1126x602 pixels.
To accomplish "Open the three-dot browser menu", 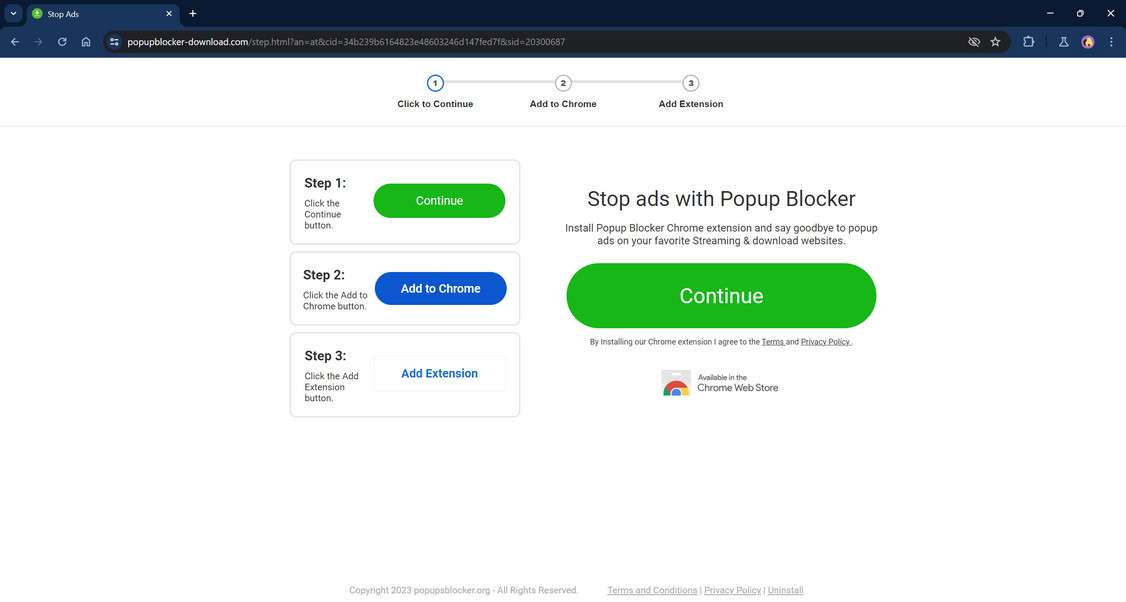I will click(x=1110, y=41).
